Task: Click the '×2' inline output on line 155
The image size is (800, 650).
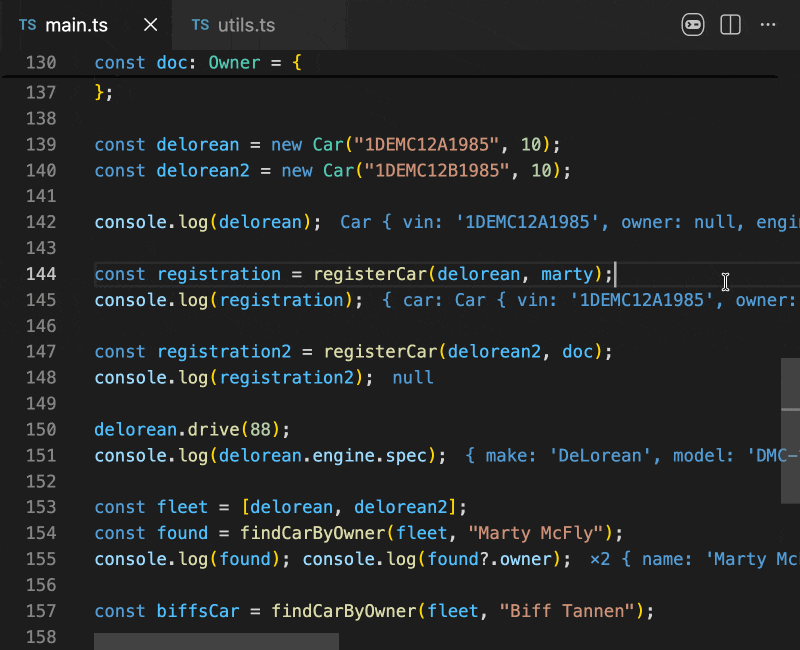Action: click(x=599, y=559)
